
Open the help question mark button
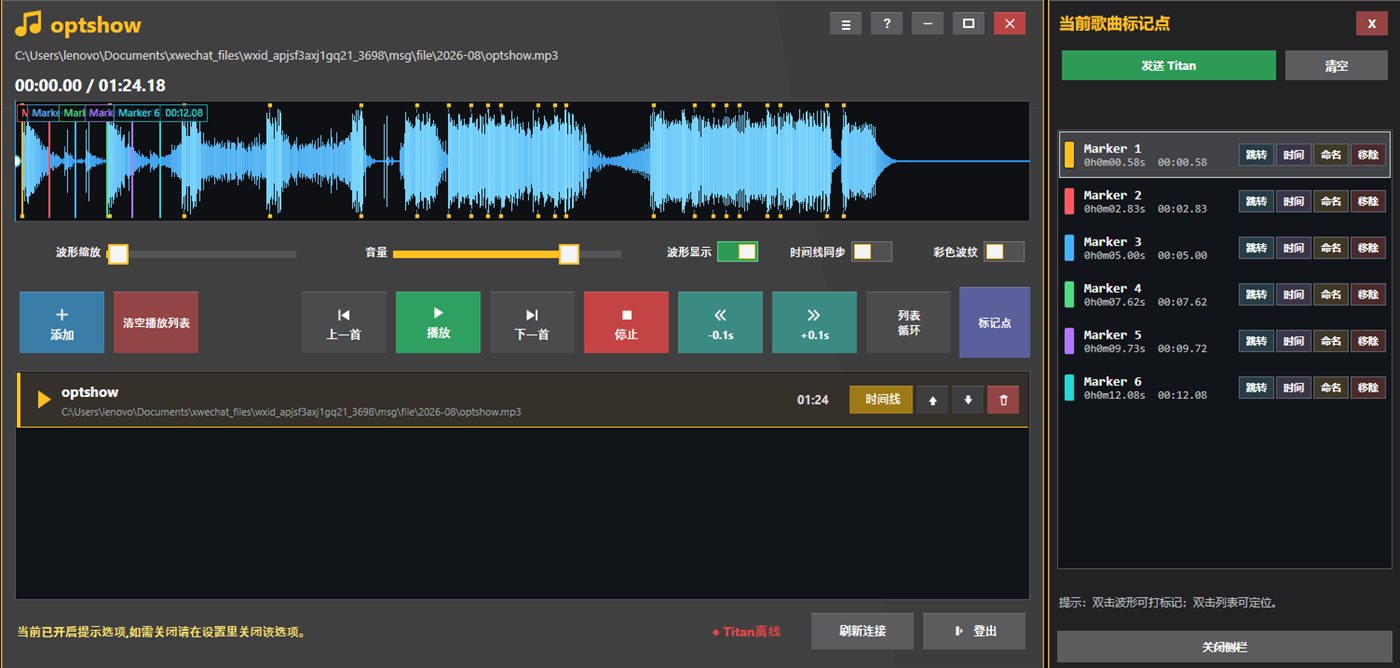[887, 23]
